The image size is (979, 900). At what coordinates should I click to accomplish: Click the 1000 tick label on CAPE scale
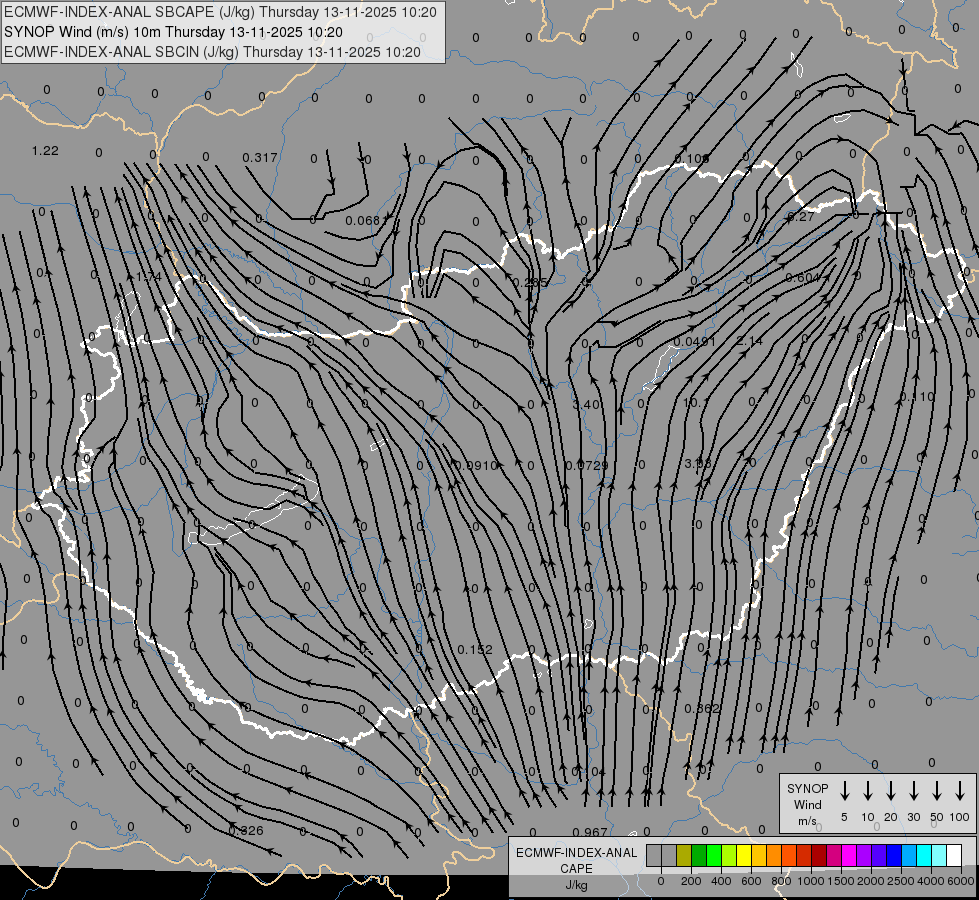coord(810,881)
